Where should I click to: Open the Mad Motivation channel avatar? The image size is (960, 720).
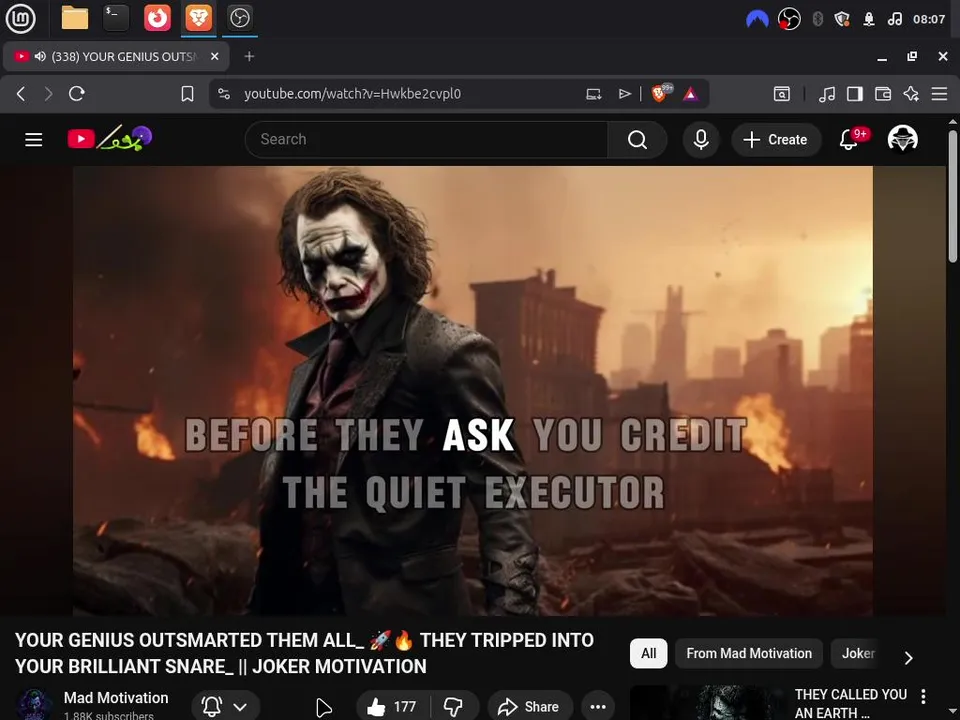[34, 706]
